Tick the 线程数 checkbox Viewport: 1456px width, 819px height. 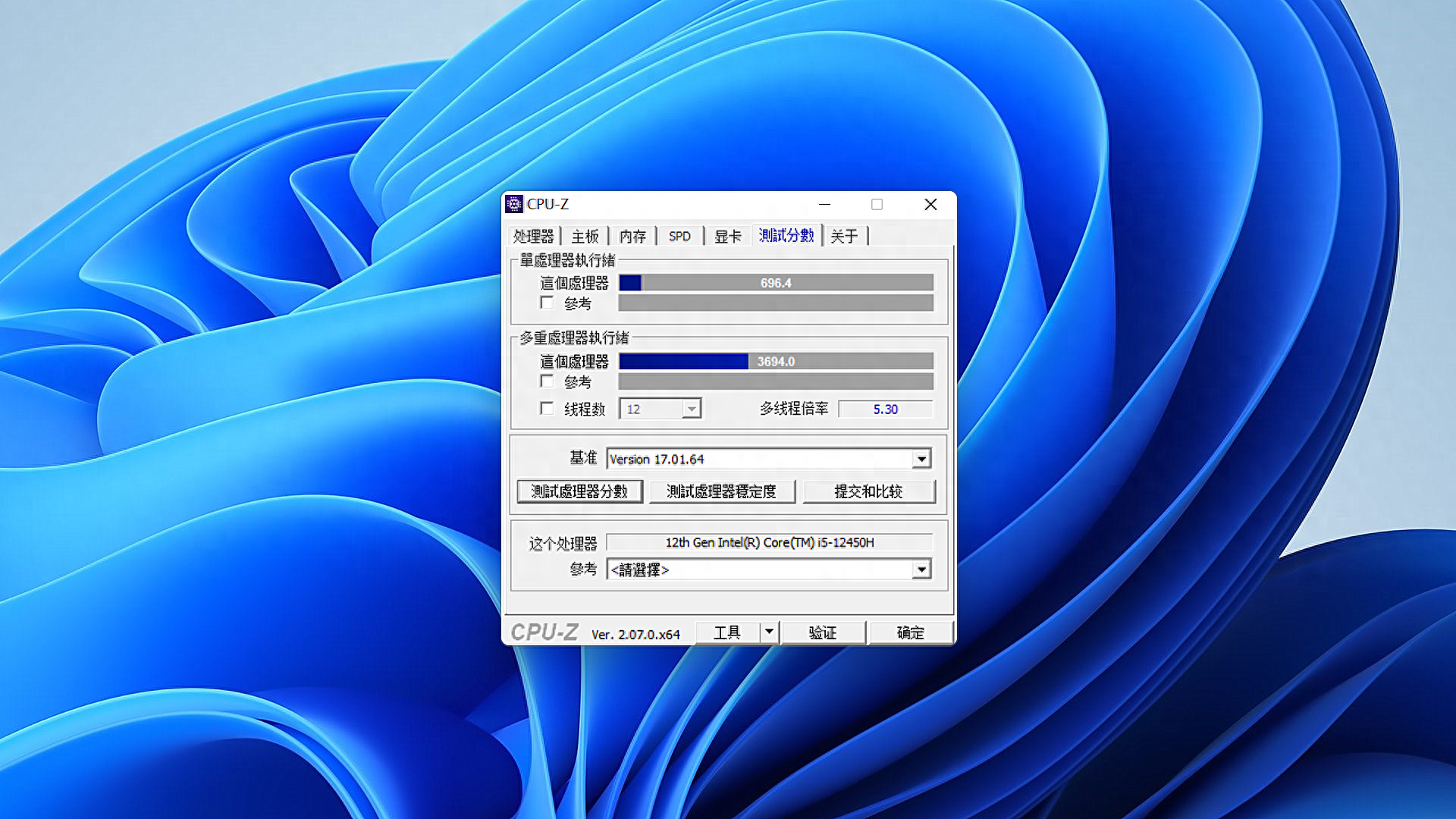(x=547, y=408)
